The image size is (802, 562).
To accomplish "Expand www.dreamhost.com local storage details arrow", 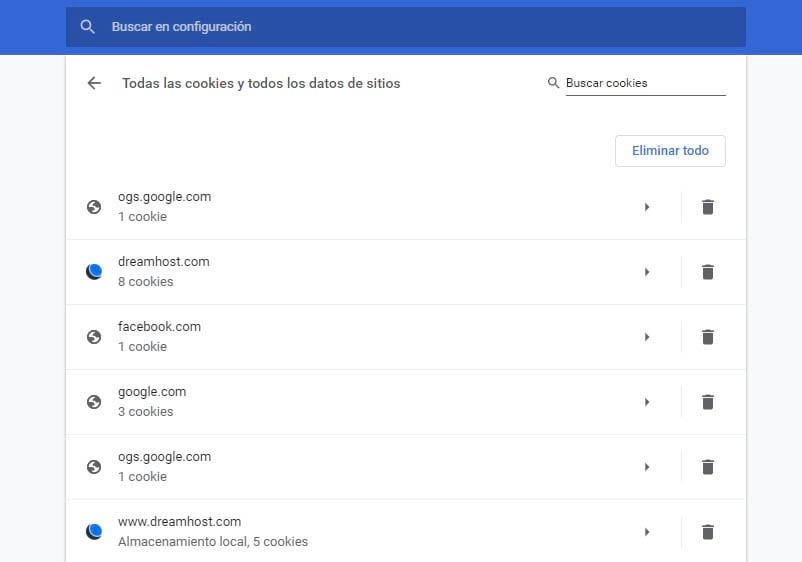I will (647, 532).
